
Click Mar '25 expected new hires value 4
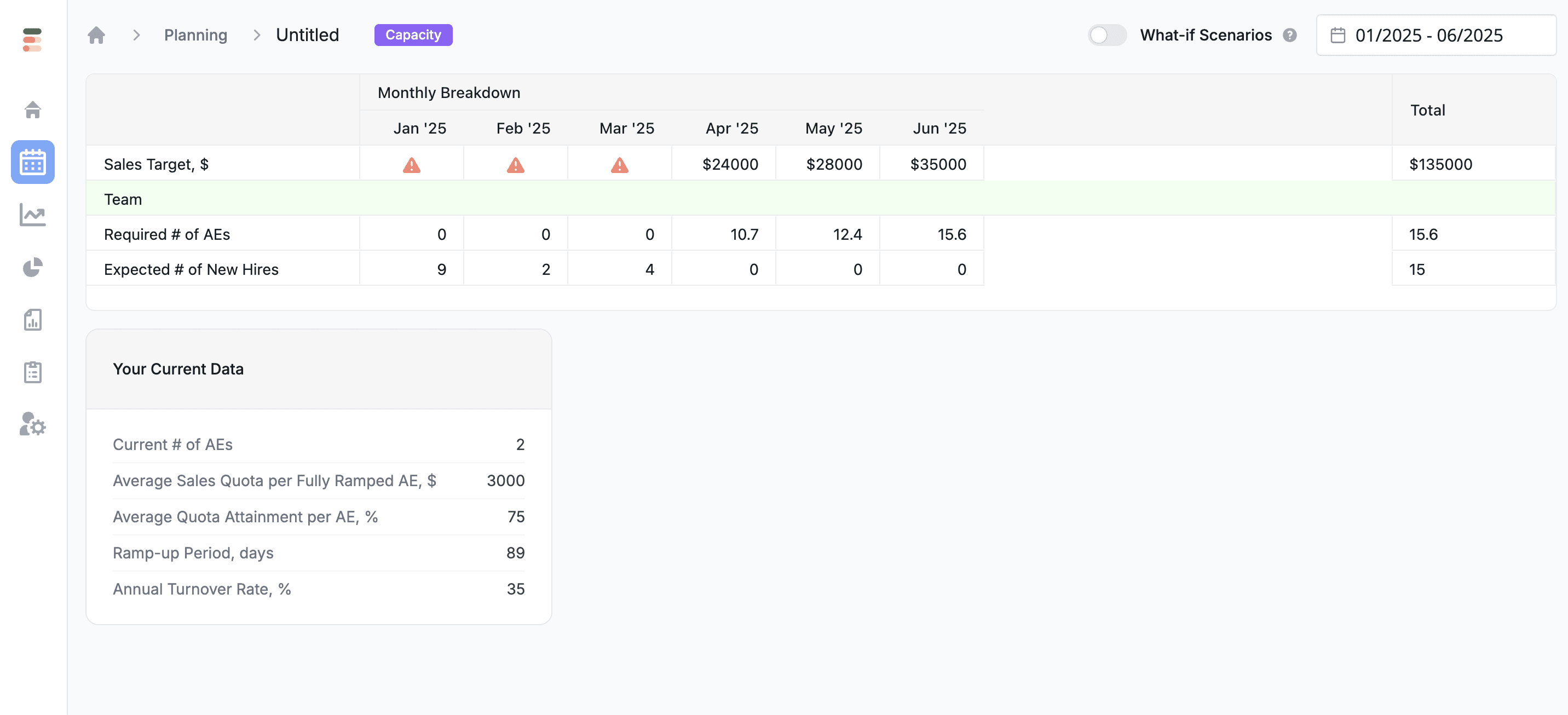649,269
